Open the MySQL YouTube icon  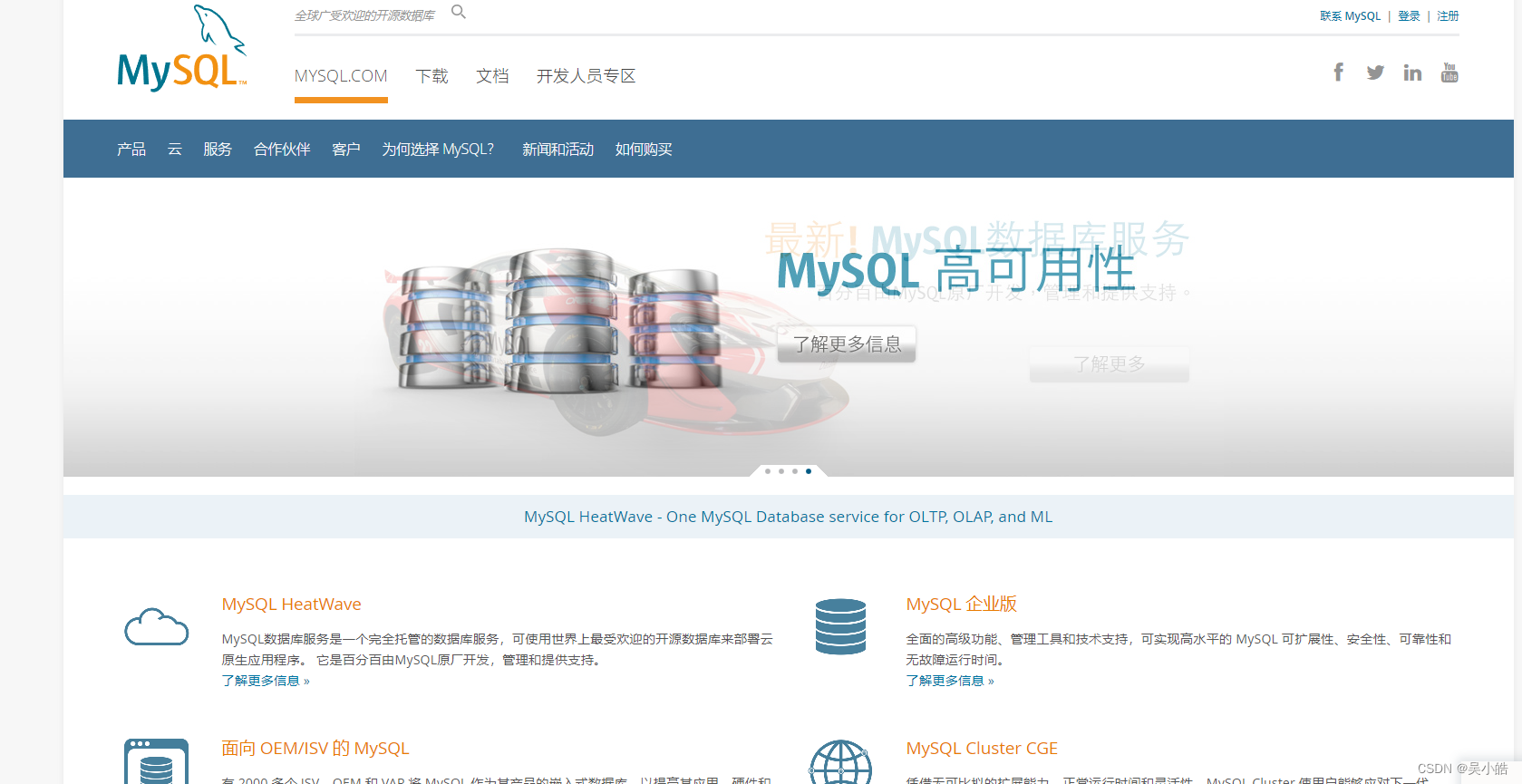point(1449,73)
